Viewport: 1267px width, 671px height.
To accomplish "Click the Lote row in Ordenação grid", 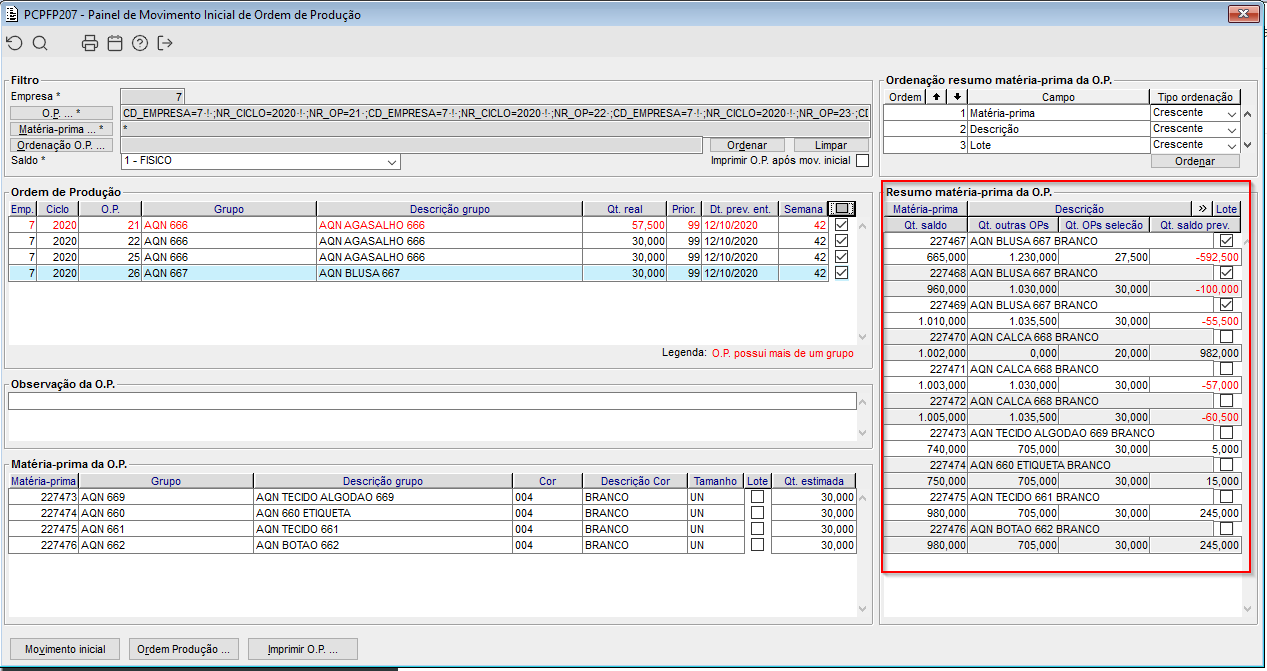I will coord(1062,145).
